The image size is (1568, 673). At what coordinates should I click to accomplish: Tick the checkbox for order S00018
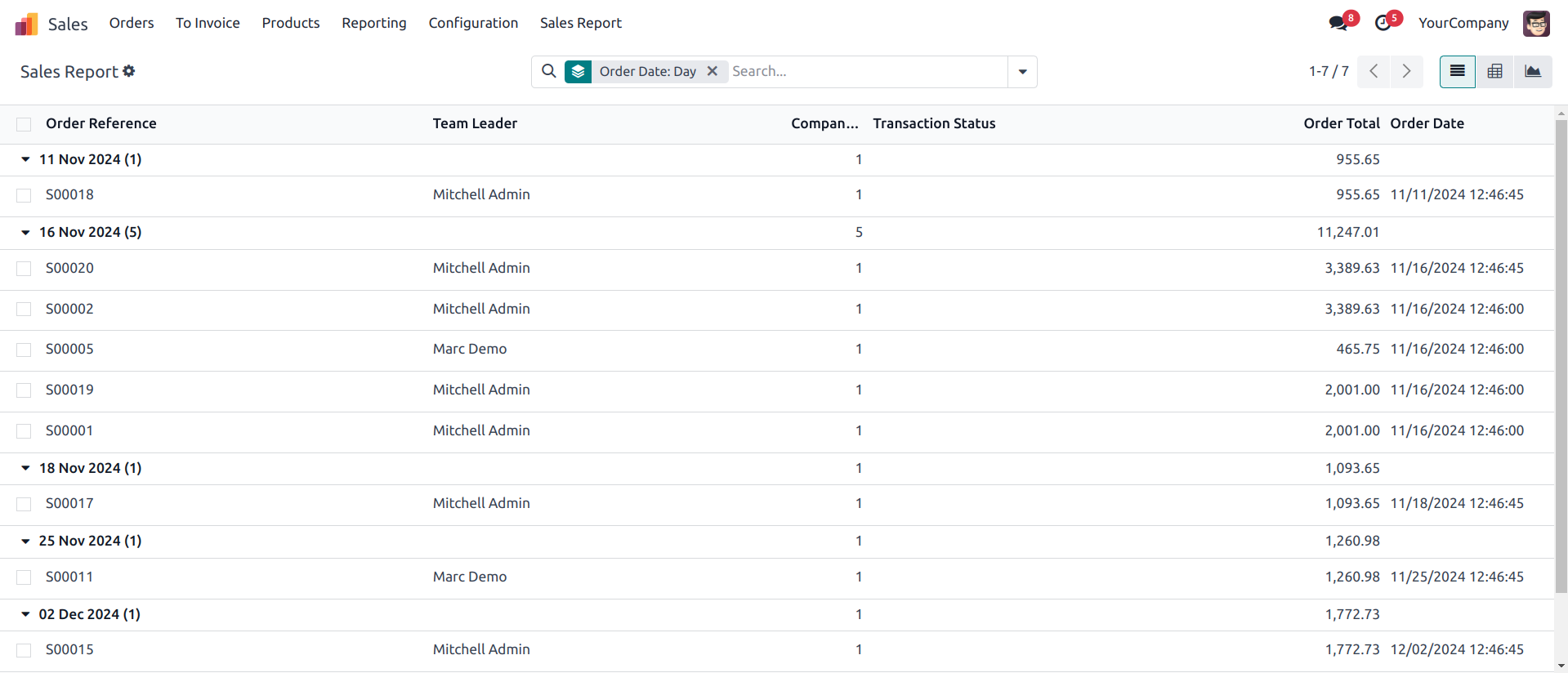click(24, 195)
